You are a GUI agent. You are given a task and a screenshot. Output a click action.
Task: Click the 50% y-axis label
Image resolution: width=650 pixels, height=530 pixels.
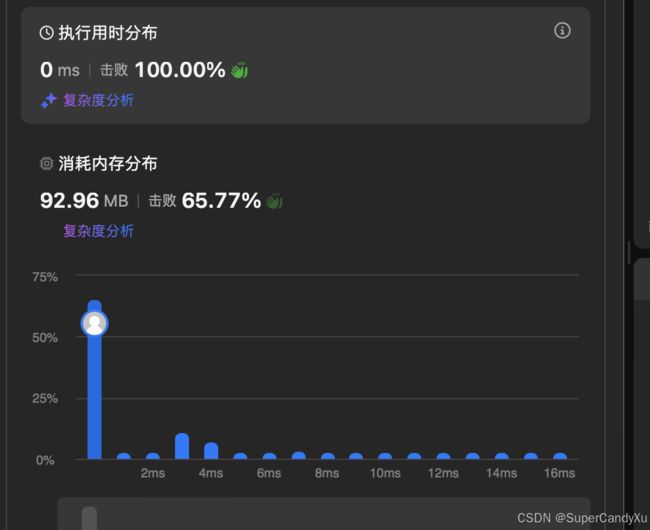[45, 338]
